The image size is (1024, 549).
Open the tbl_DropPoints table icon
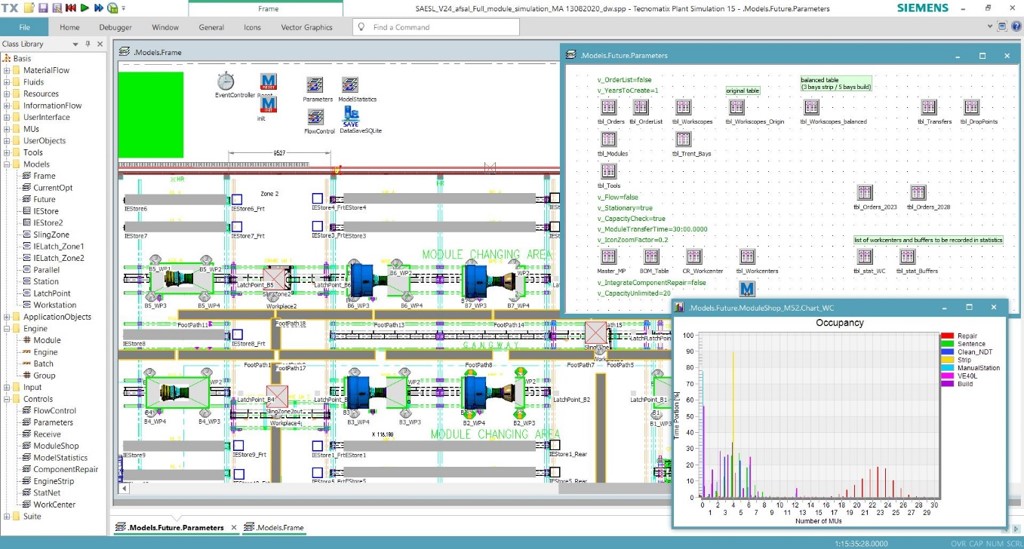972,107
